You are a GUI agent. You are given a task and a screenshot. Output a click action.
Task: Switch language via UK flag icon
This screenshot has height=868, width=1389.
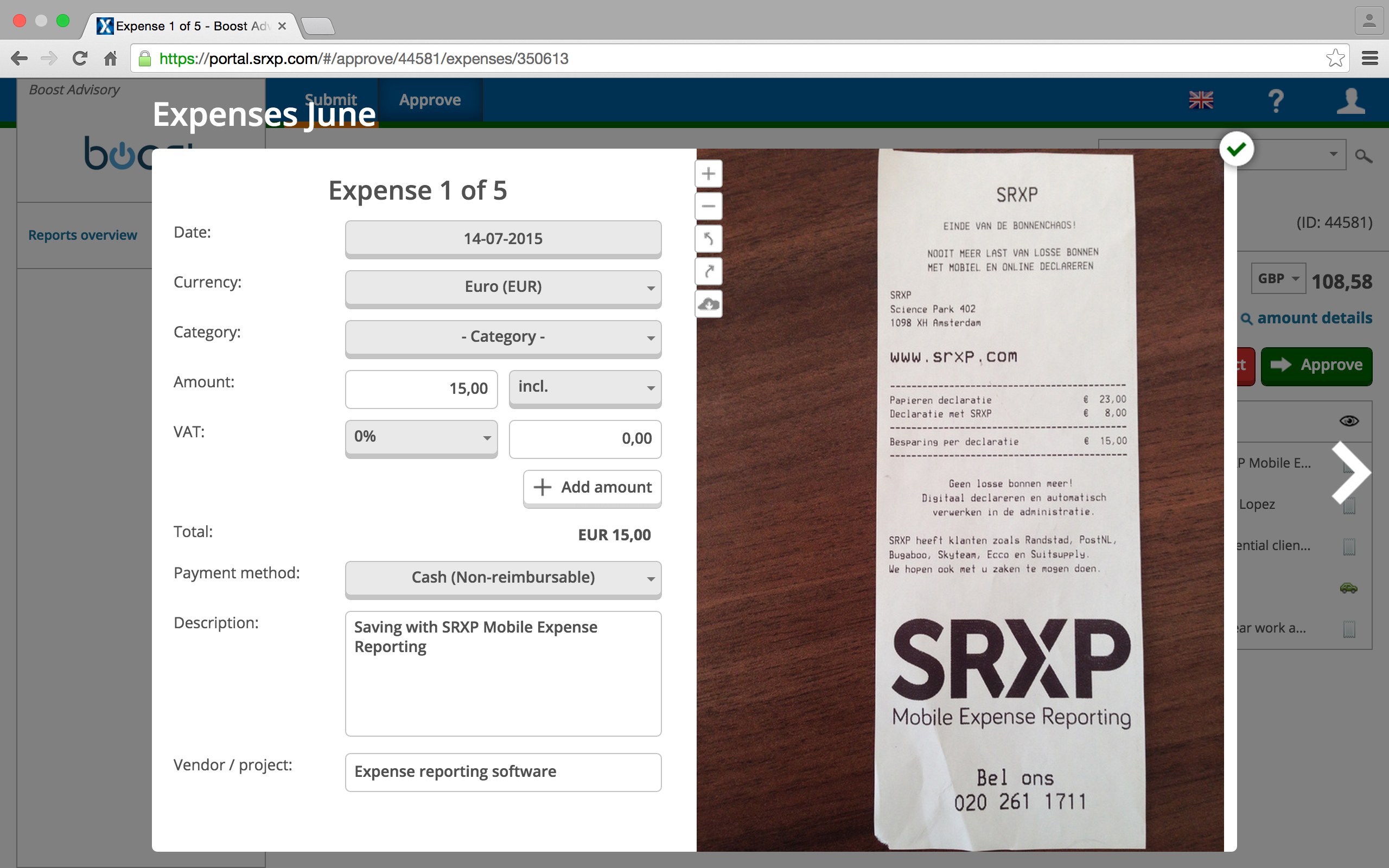tap(1201, 100)
